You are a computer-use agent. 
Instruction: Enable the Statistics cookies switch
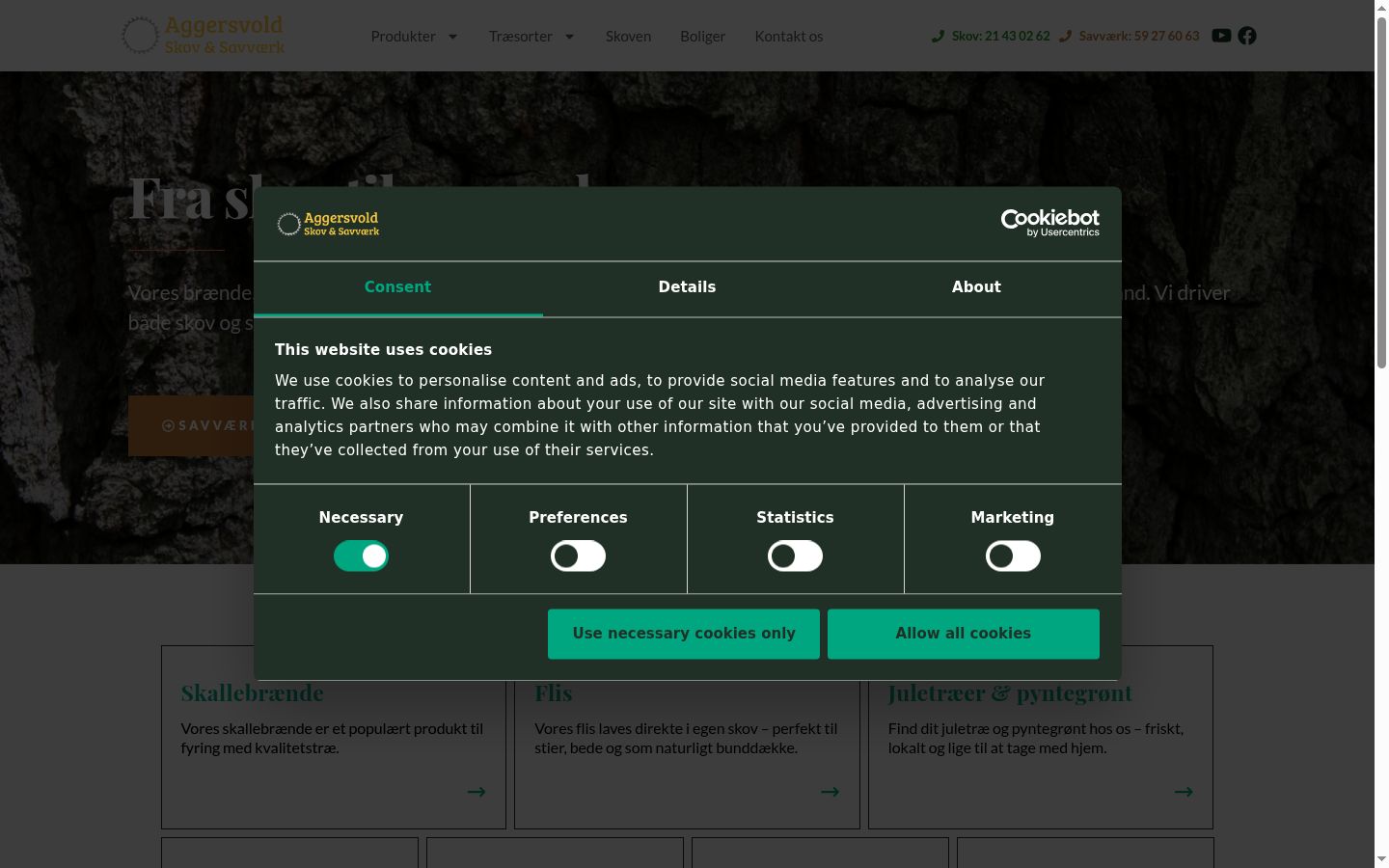coord(795,556)
